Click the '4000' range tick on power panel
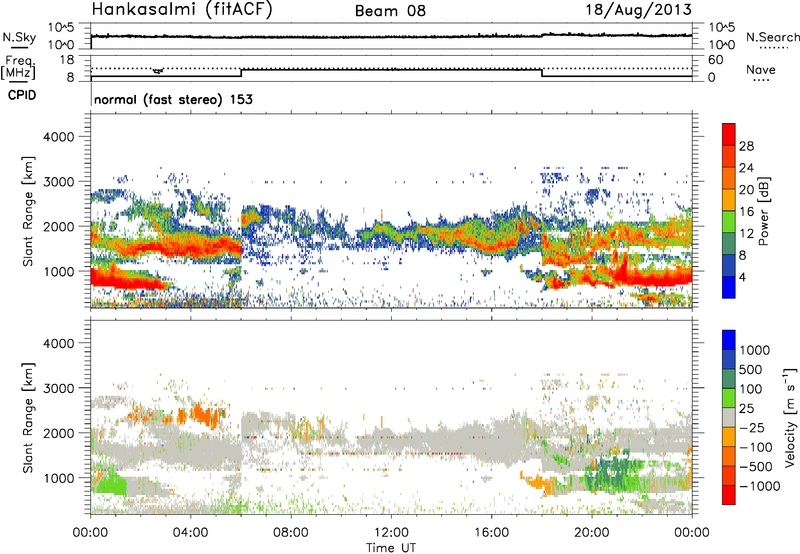 tap(59, 137)
